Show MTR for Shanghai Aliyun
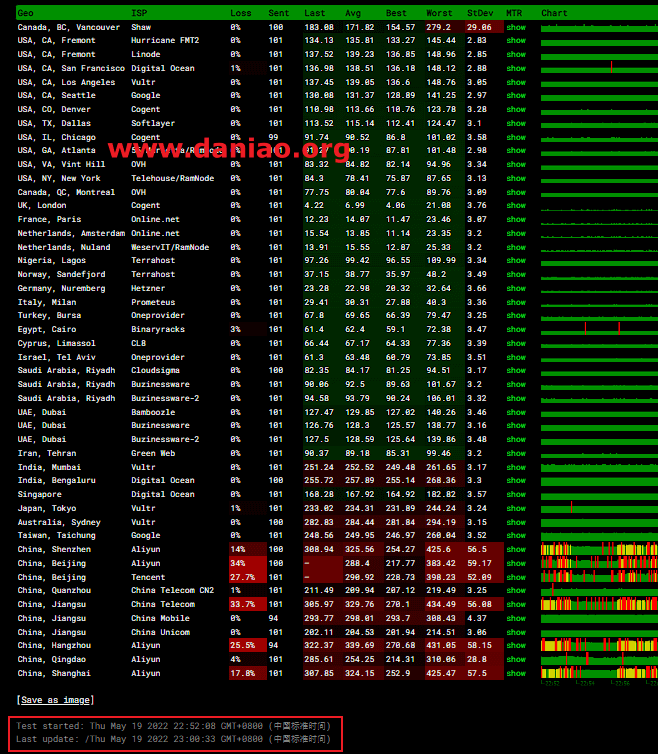Screen dimensions: 658x754 tap(516, 673)
